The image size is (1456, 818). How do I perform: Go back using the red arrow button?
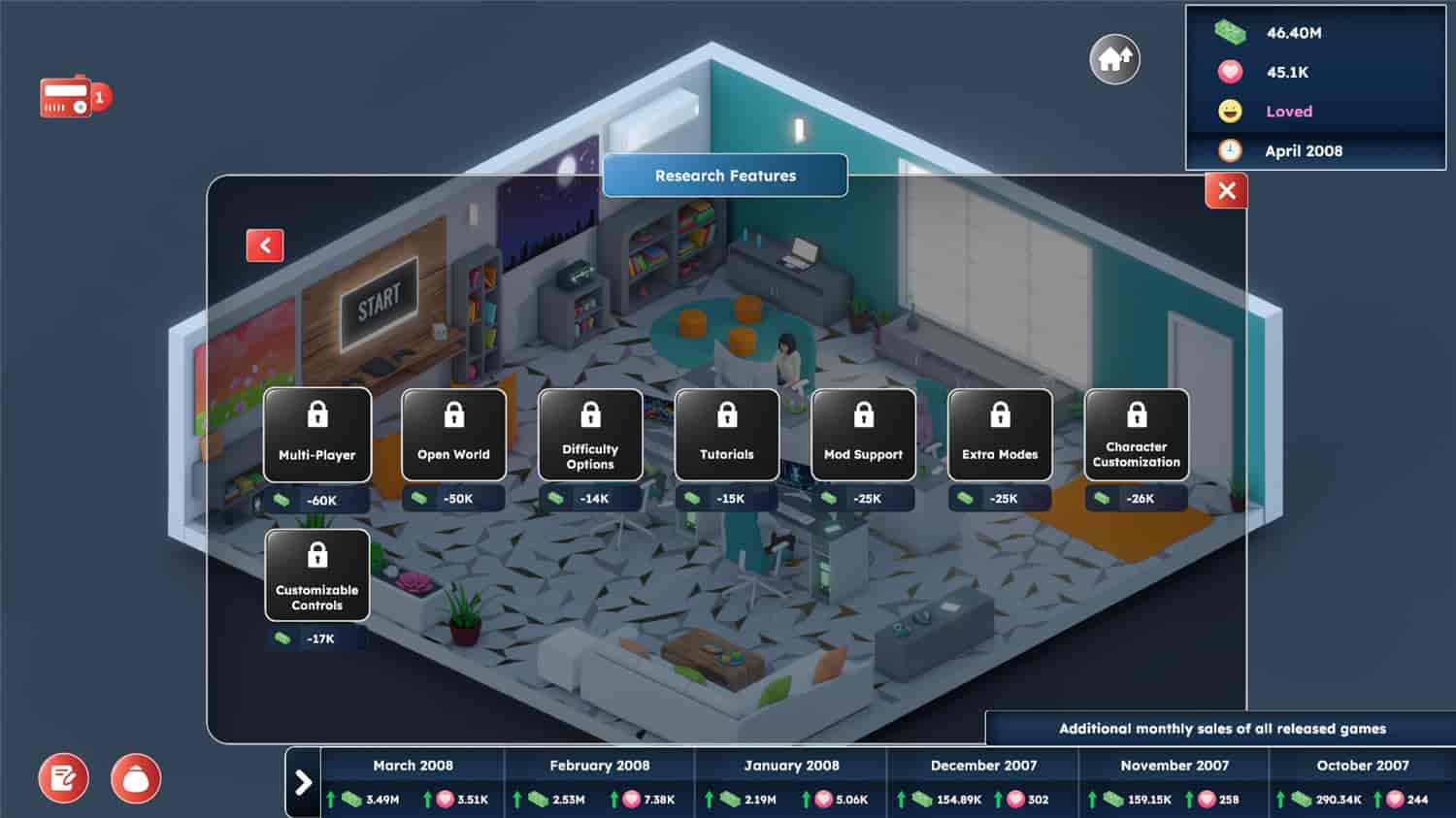click(x=264, y=245)
